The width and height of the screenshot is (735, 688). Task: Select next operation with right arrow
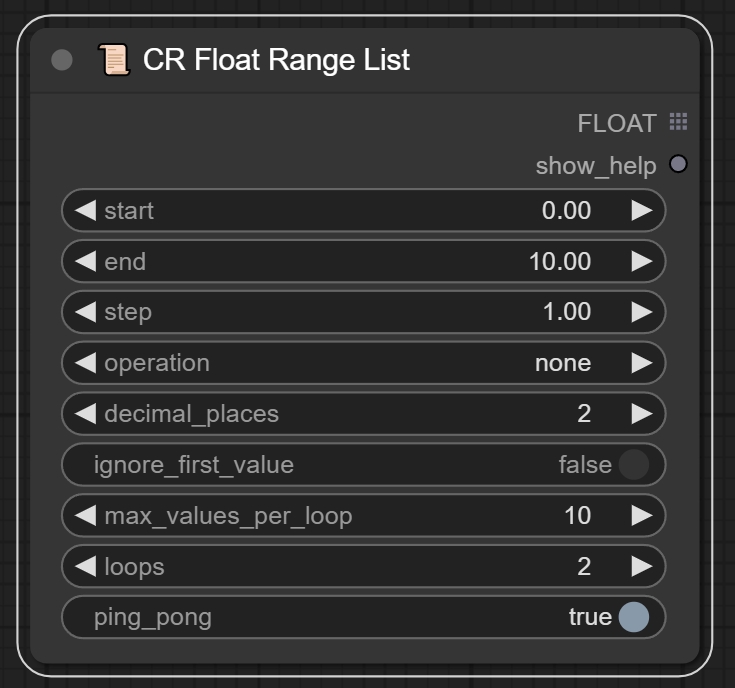(x=641, y=363)
